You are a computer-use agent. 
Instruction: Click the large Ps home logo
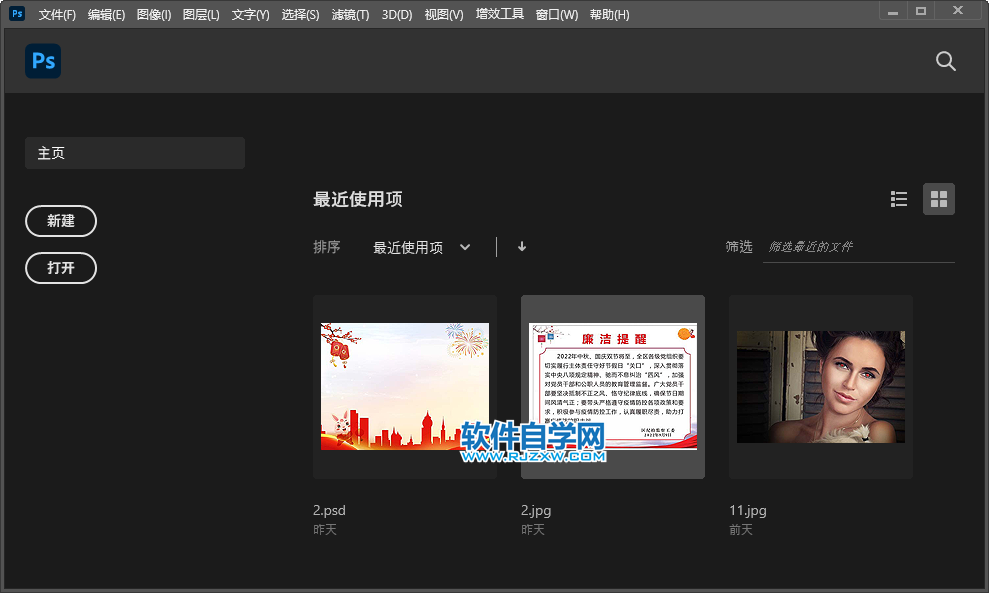click(43, 61)
